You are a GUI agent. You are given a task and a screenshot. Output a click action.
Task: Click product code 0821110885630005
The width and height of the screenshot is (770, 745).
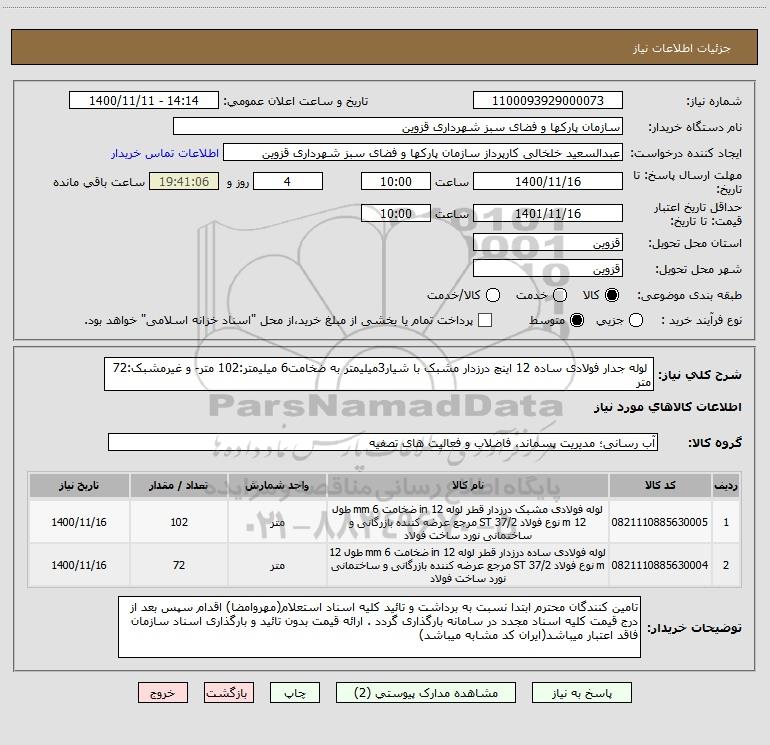[660, 522]
